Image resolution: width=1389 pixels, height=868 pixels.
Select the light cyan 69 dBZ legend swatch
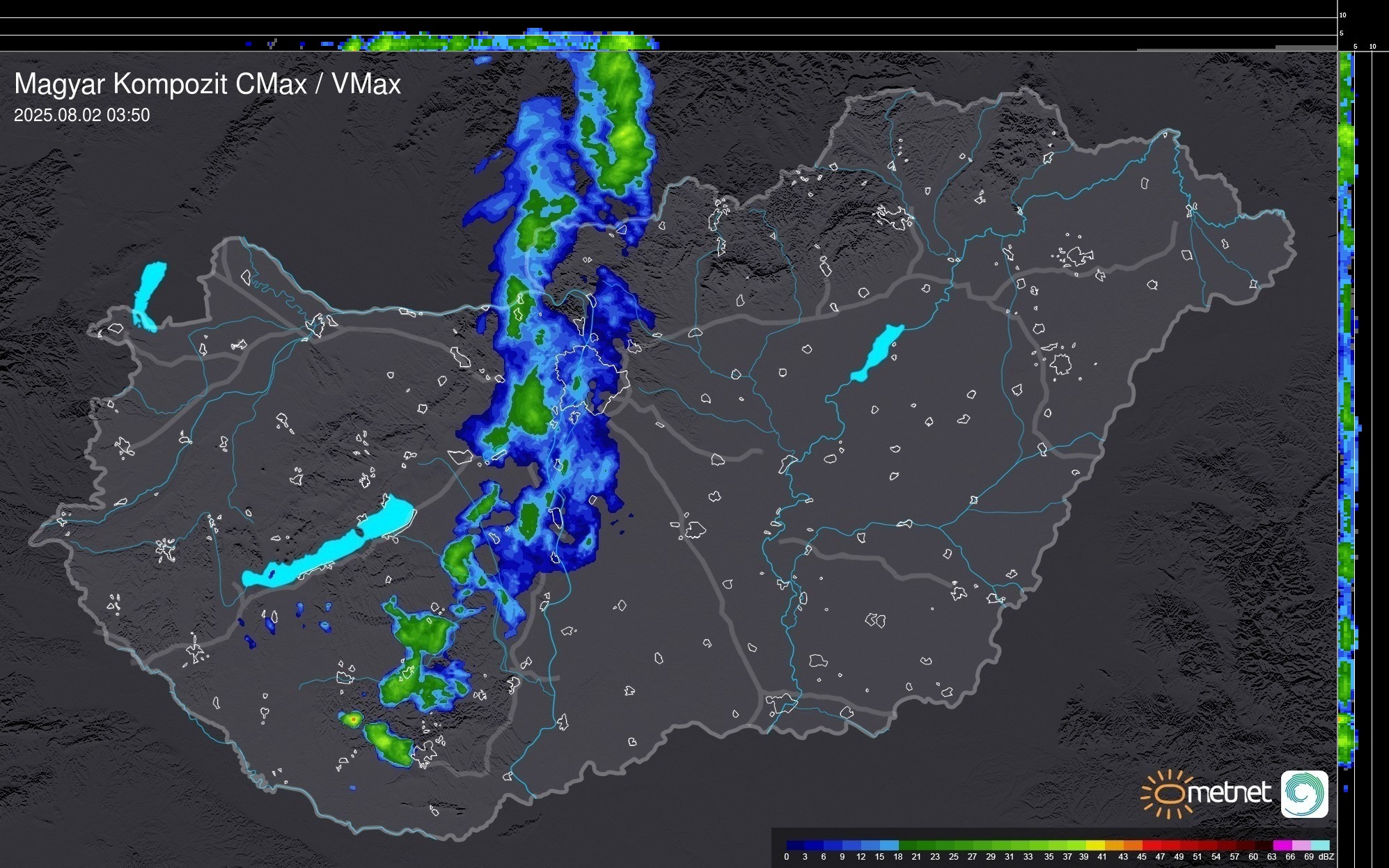[1319, 845]
